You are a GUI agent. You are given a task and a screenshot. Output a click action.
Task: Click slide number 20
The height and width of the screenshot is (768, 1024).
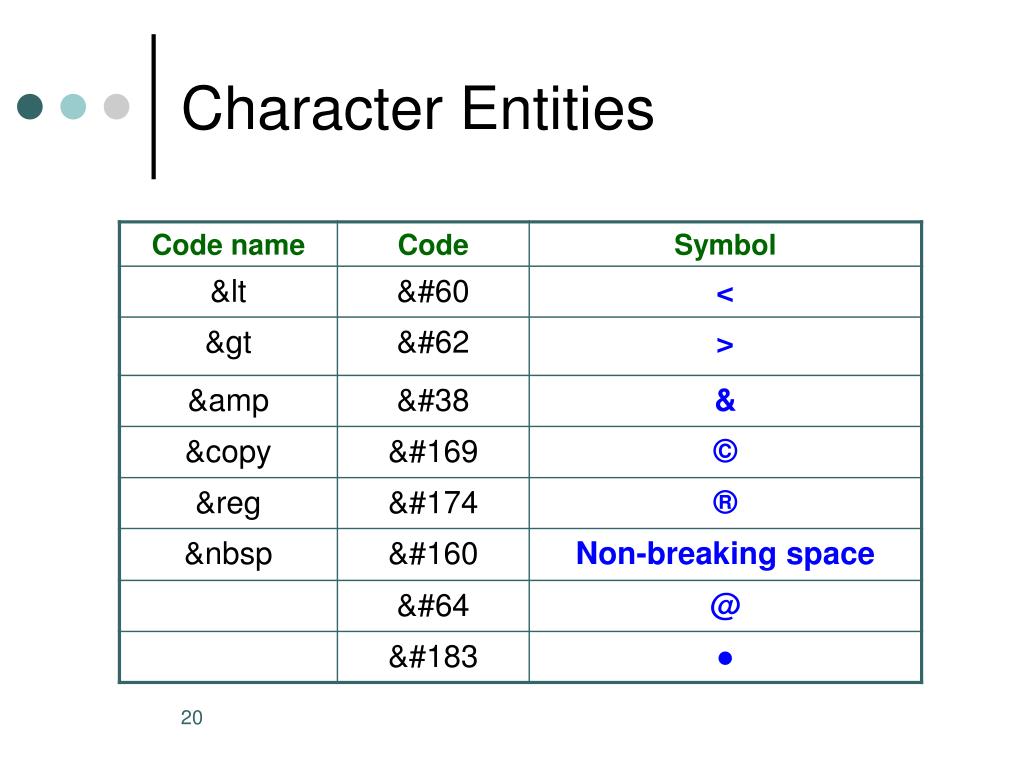(x=191, y=718)
